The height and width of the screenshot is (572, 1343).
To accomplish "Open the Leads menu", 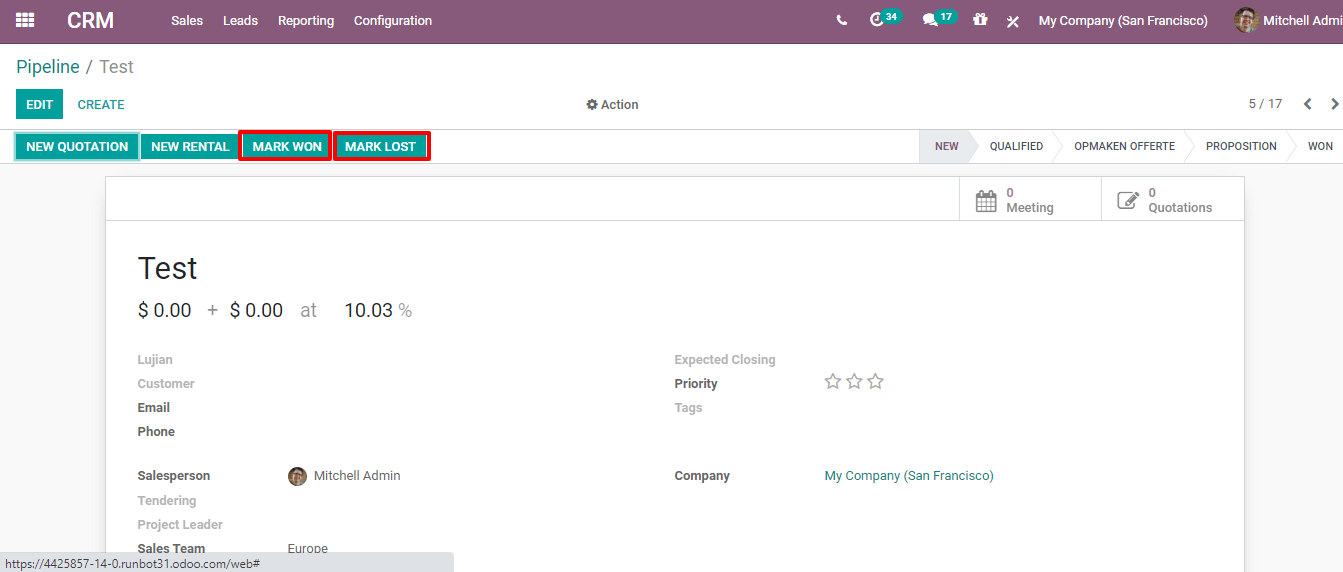I will pos(240,20).
